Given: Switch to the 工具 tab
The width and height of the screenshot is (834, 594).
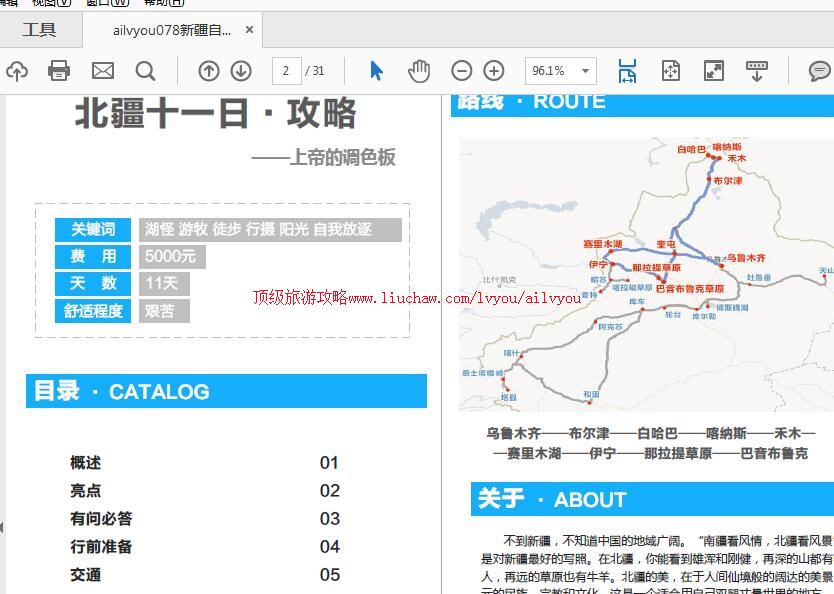Looking at the screenshot, I should (40, 30).
